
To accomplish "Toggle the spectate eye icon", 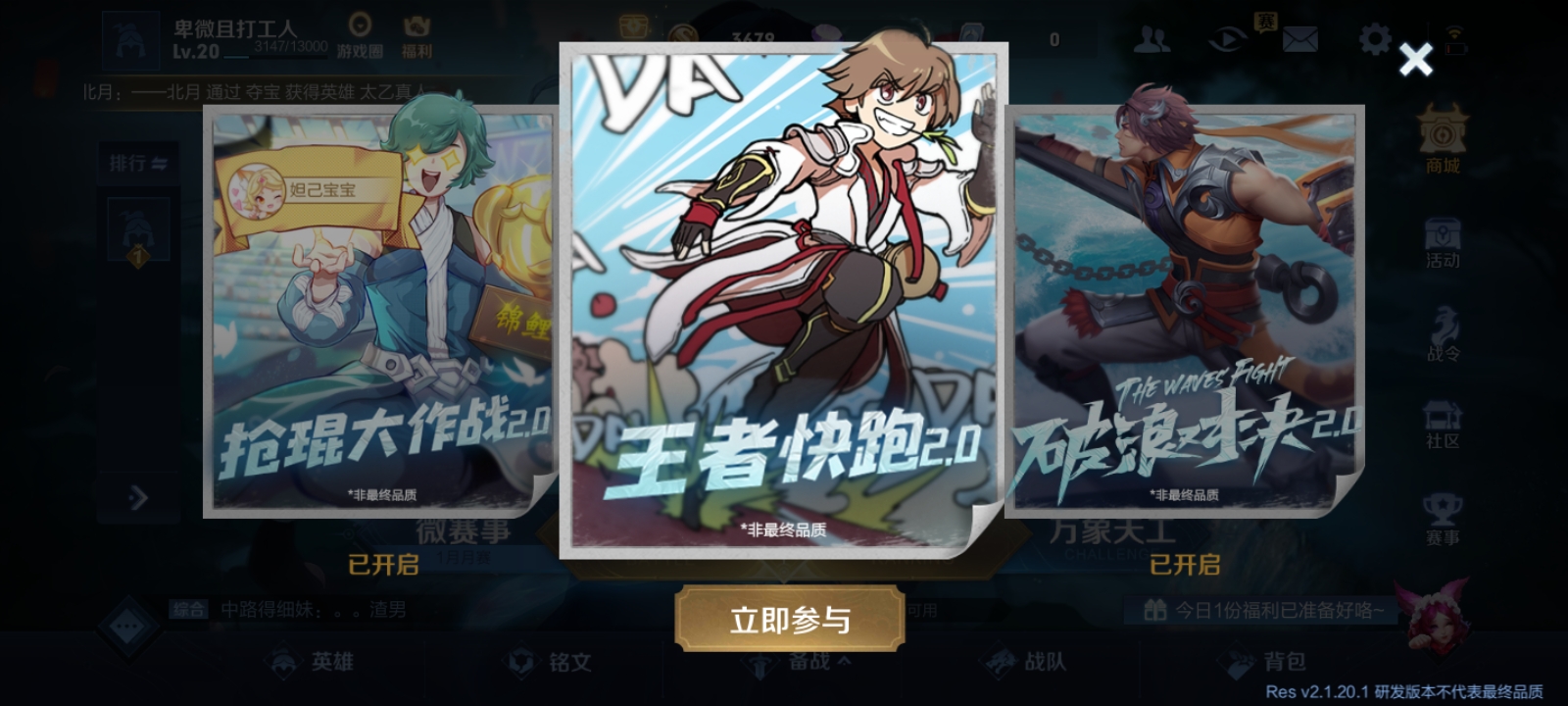I will [x=1226, y=40].
